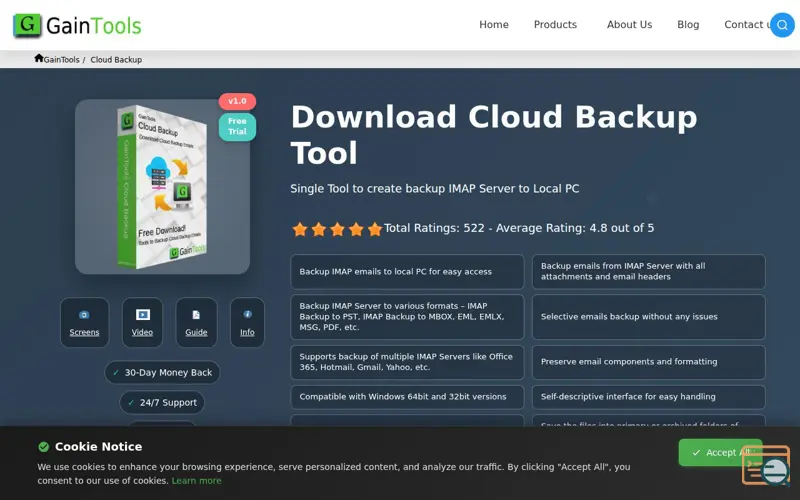Click 'Backup IMAP emails to local PC' feature
Image resolution: width=800 pixels, height=500 pixels.
tap(407, 272)
